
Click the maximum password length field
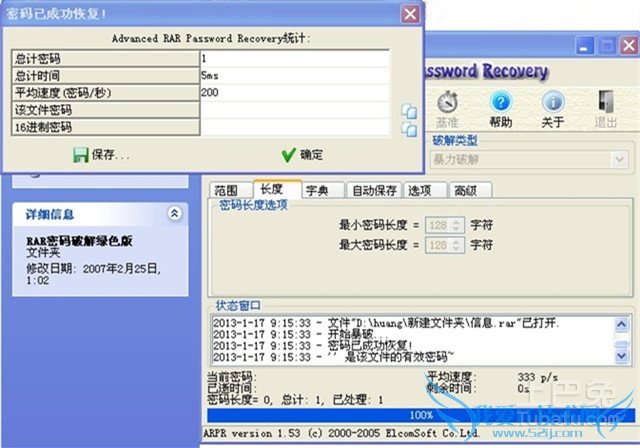444,245
